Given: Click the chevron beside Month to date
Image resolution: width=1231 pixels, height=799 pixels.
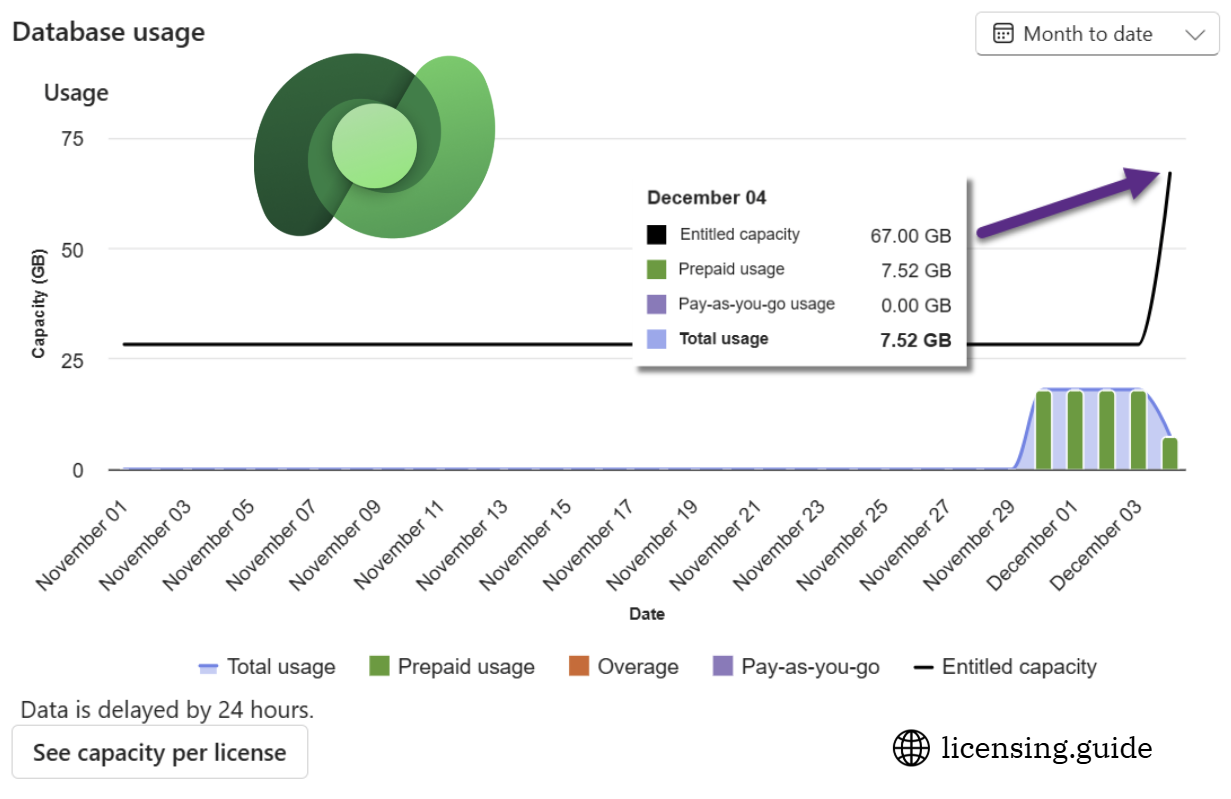Looking at the screenshot, I should pos(1196,33).
